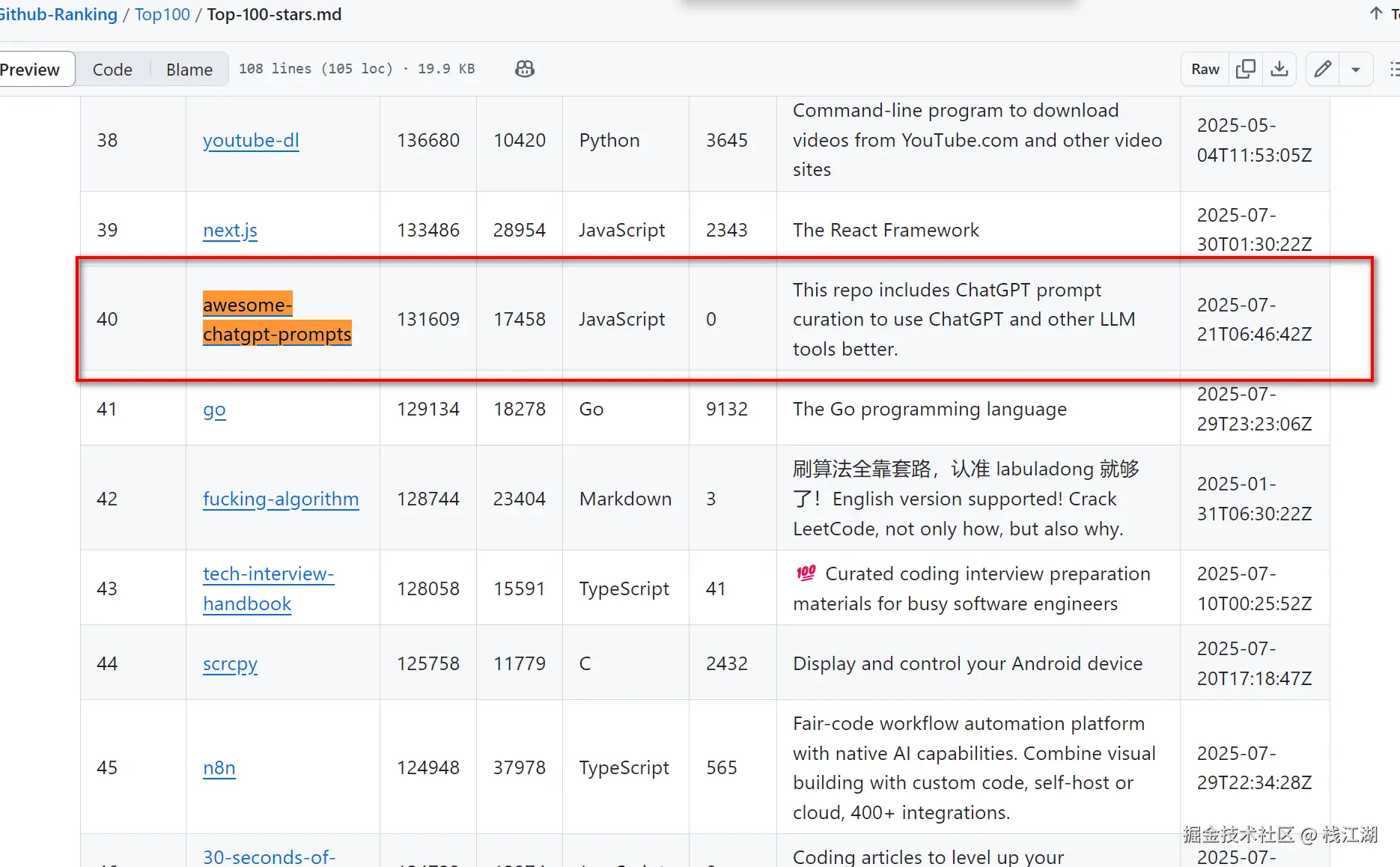This screenshot has width=1400, height=867.
Task: Click the awesome-chatgpt-prompts description text
Action: 964,319
